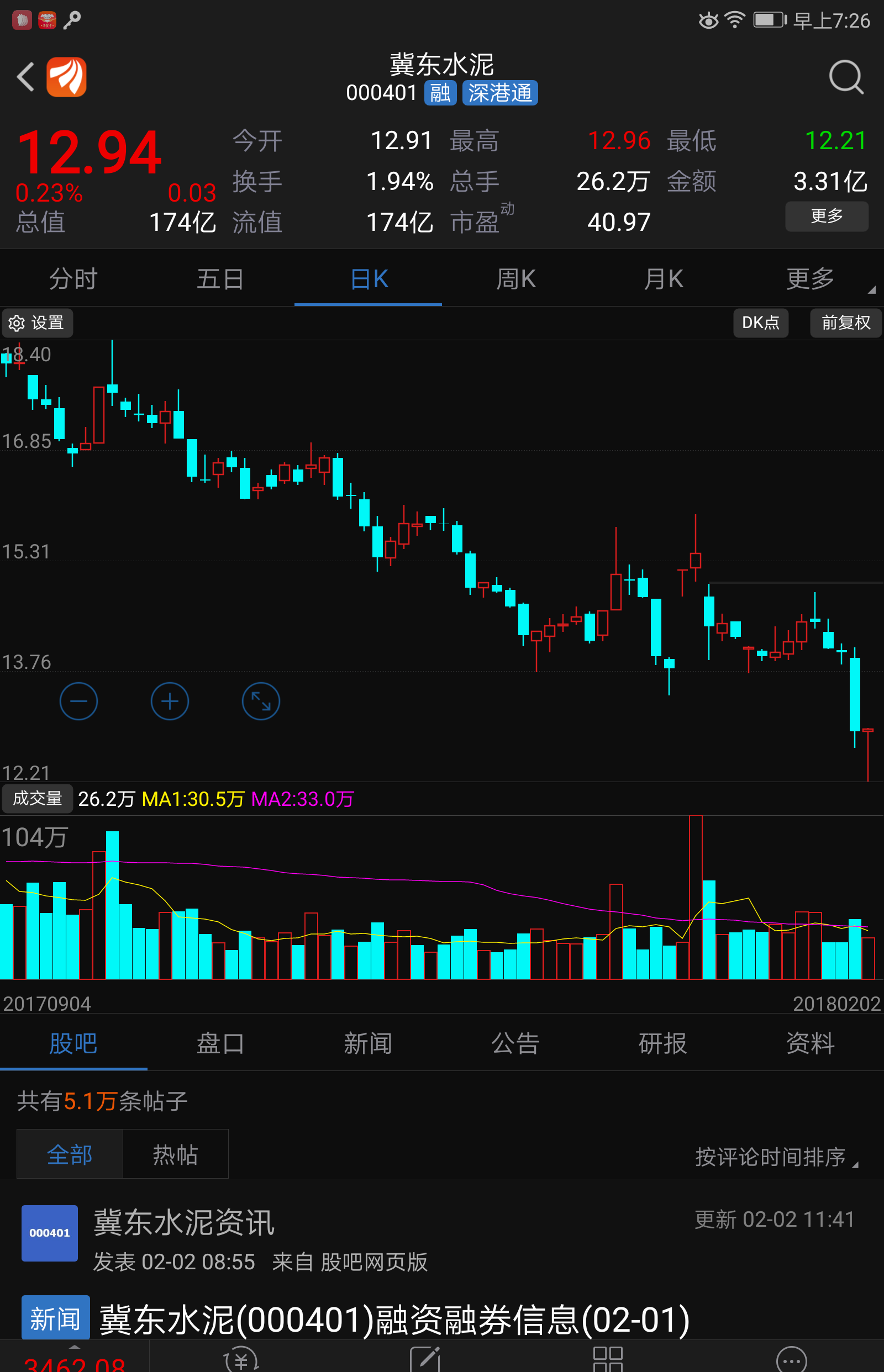Tap the back arrow icon
This screenshot has width=884, height=1372.
click(25, 77)
